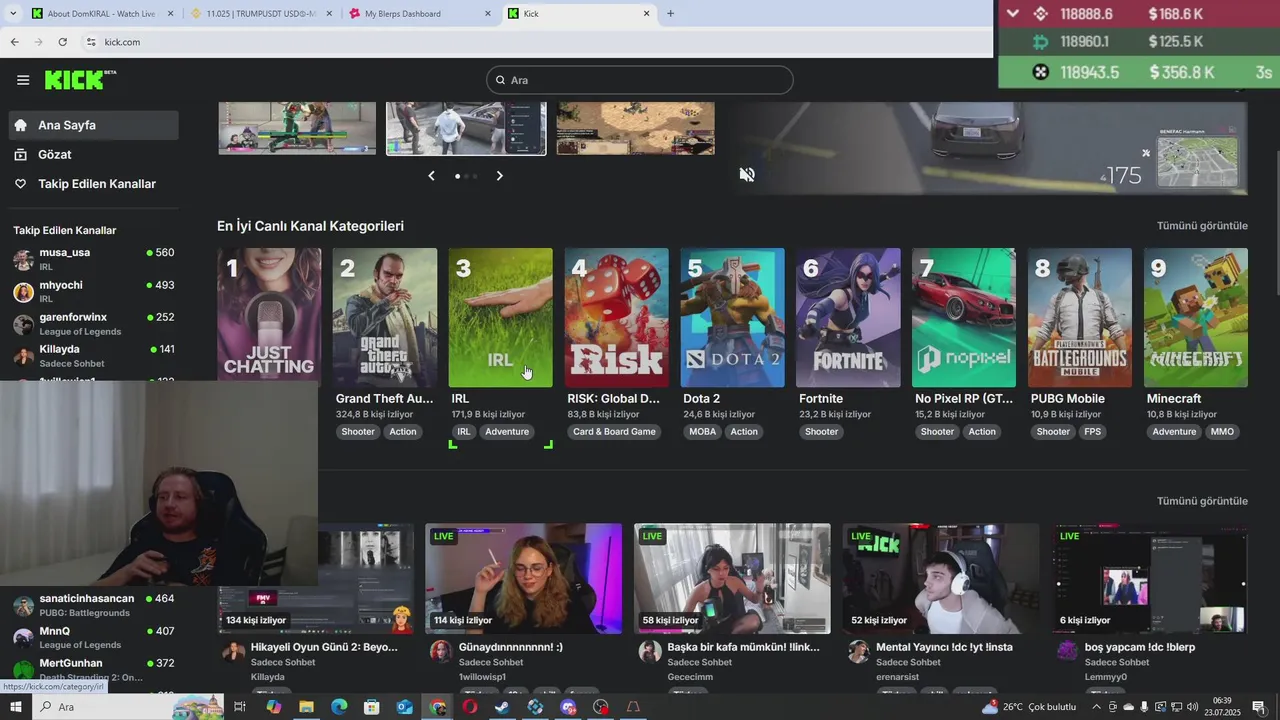Open Grand Theft Auto category card
The image size is (1280, 720).
point(385,317)
